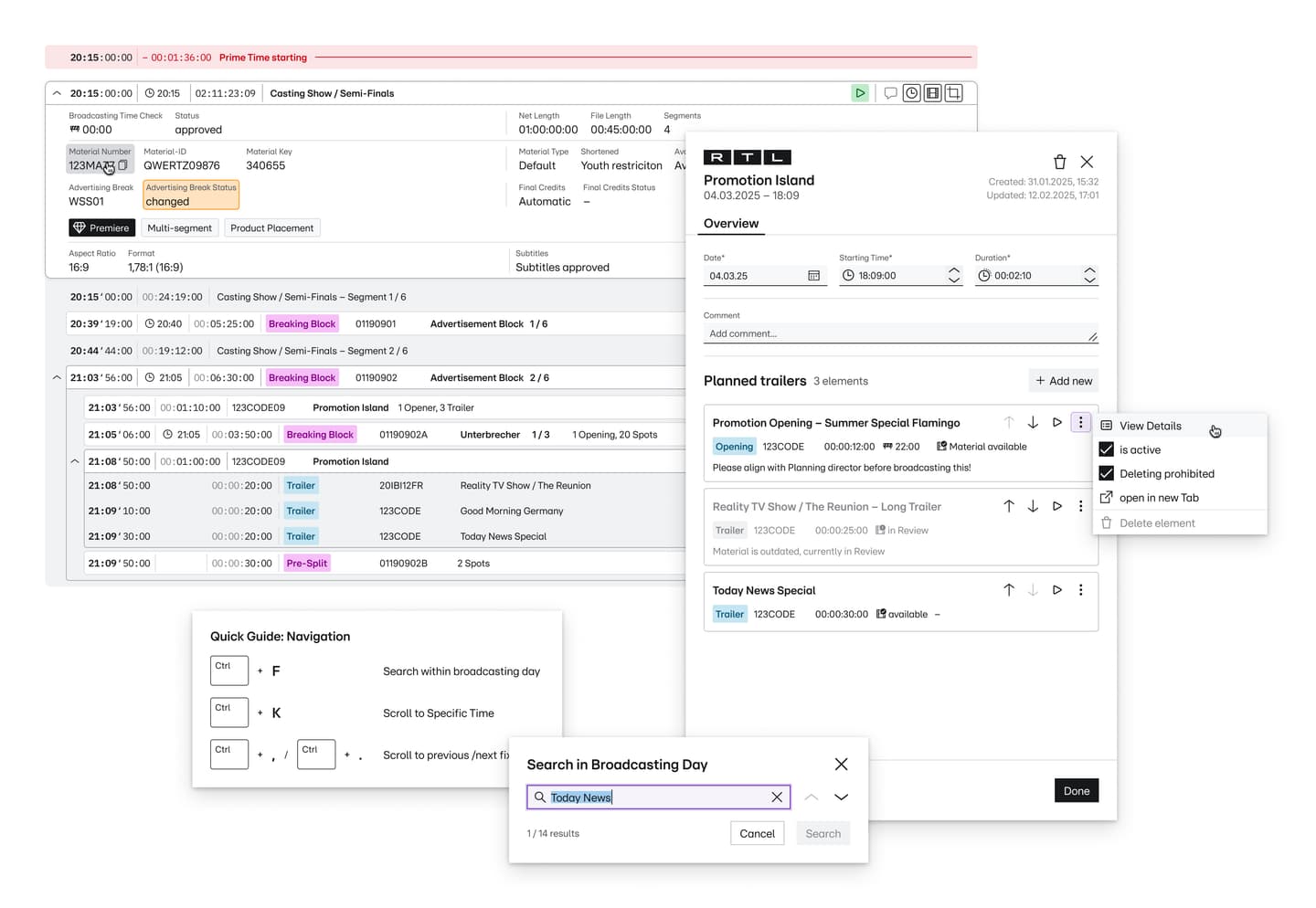Move Reality TV Show trailer up

coord(1009,505)
